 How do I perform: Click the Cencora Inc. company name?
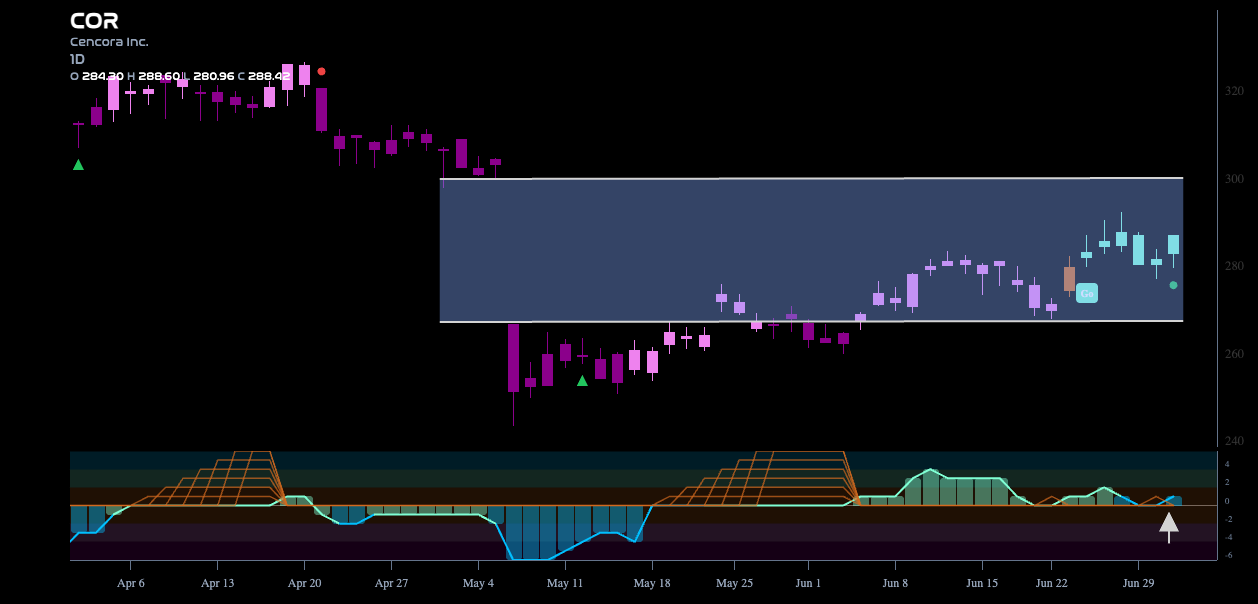[109, 42]
